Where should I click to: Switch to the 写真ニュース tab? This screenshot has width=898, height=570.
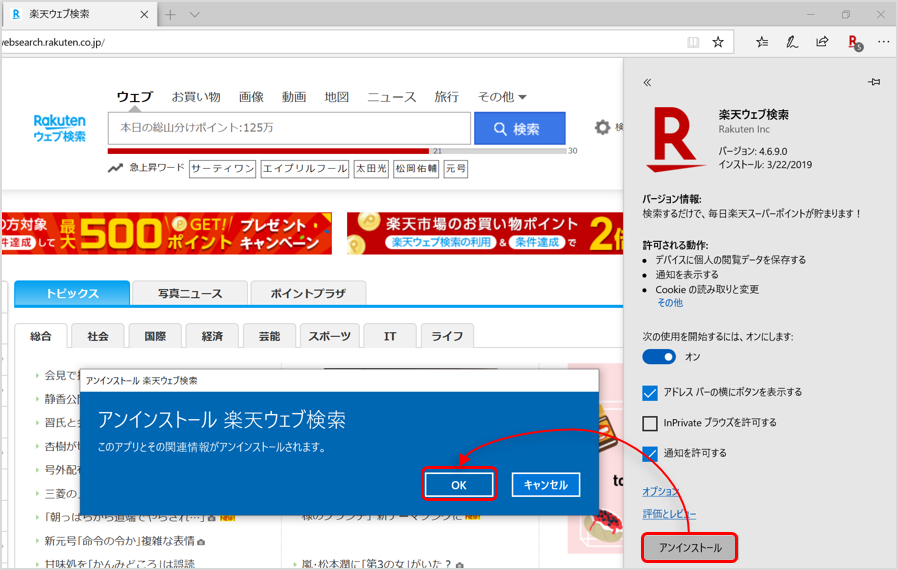tap(190, 293)
